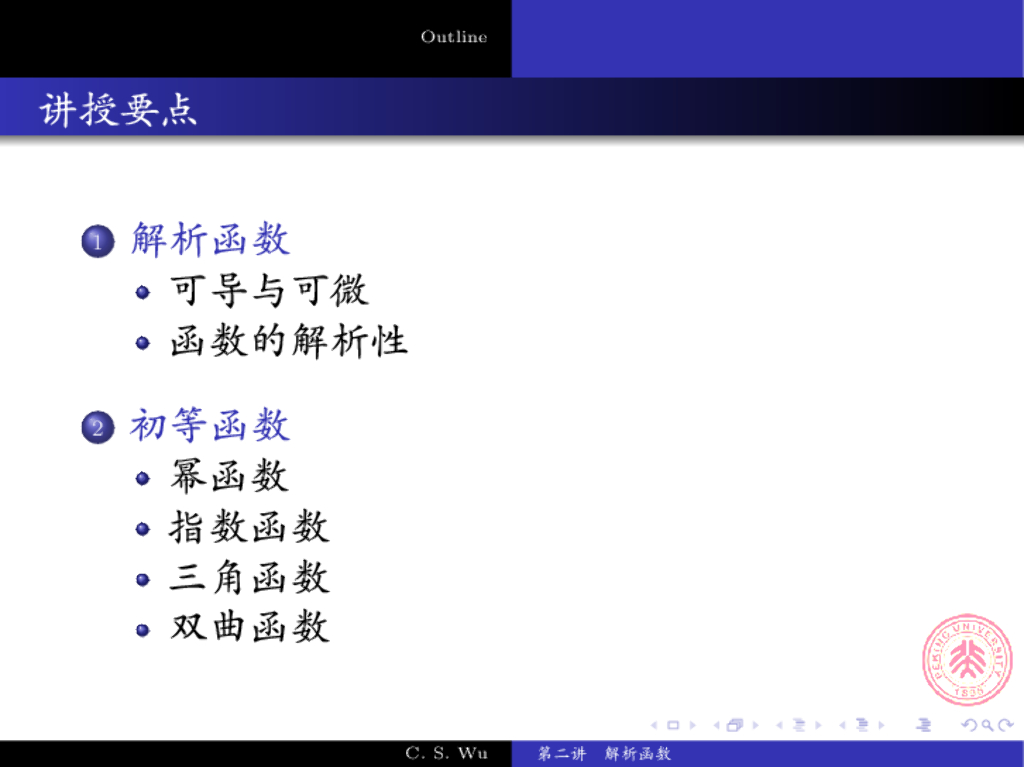The image size is (1024, 767).
Task: Click the bullet dot before 双曲函数
Action: pos(143,630)
